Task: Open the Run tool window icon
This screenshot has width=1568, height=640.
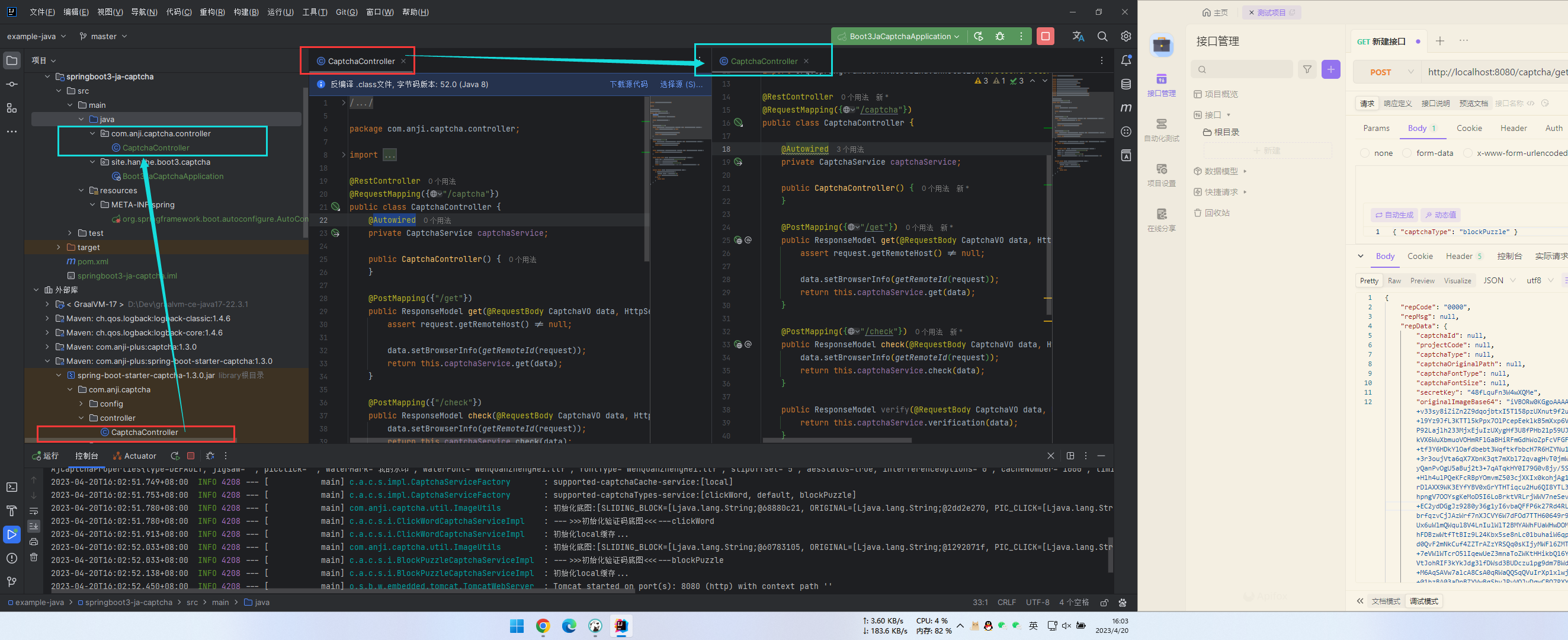Action: 12,534
